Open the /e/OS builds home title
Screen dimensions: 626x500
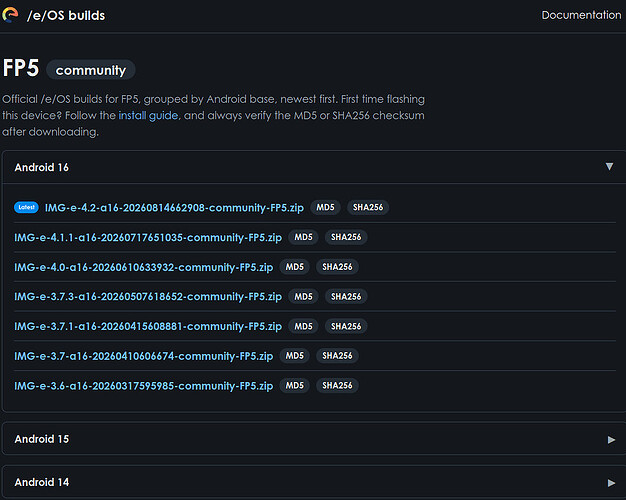coord(66,16)
